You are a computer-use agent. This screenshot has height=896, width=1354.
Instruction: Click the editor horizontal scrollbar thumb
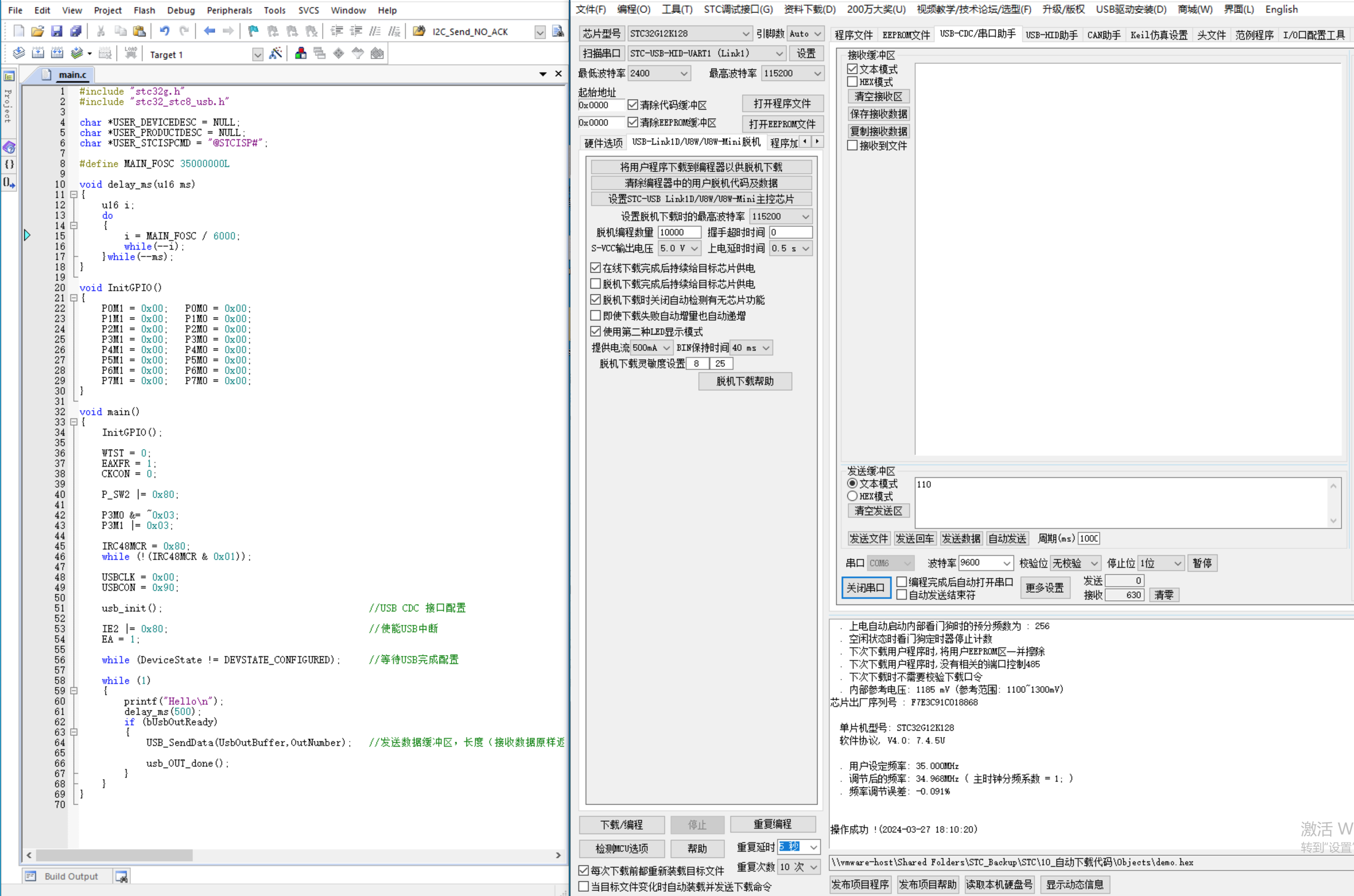pos(115,855)
